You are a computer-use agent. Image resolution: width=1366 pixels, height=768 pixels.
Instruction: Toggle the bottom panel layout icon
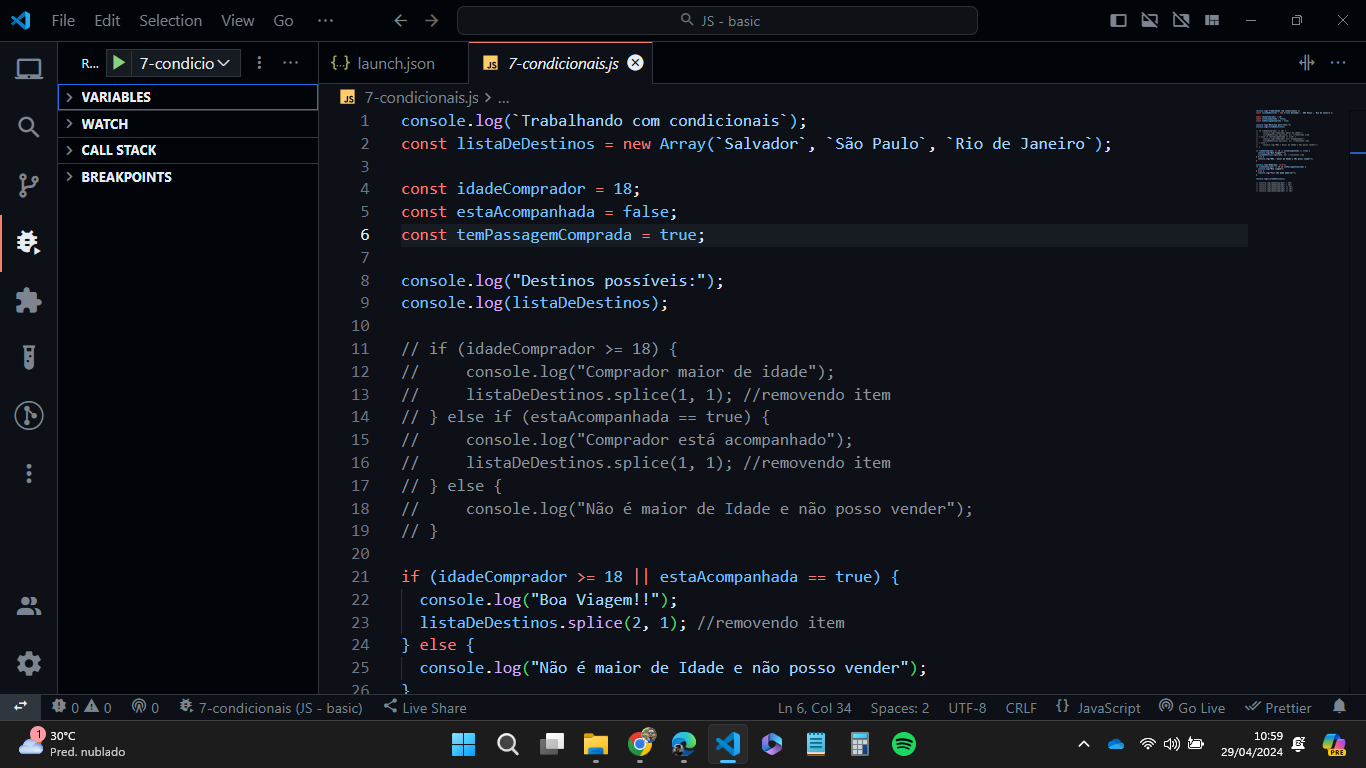pos(1150,20)
